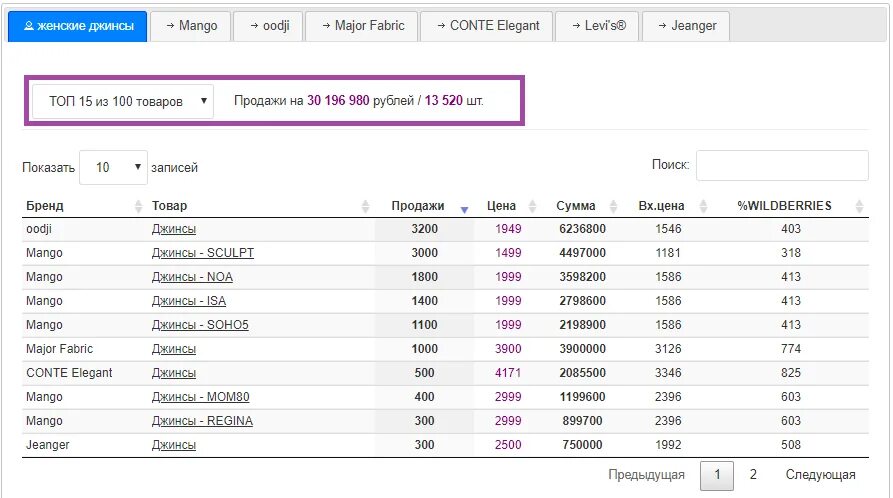Viewport: 893px width, 498px height.
Task: Click the Джинсы - REGINA link
Action: click(202, 421)
